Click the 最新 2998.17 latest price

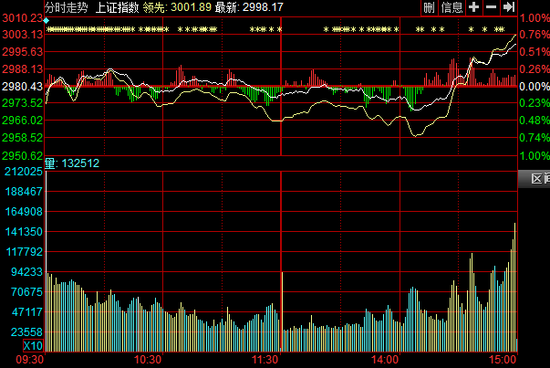click(x=249, y=7)
